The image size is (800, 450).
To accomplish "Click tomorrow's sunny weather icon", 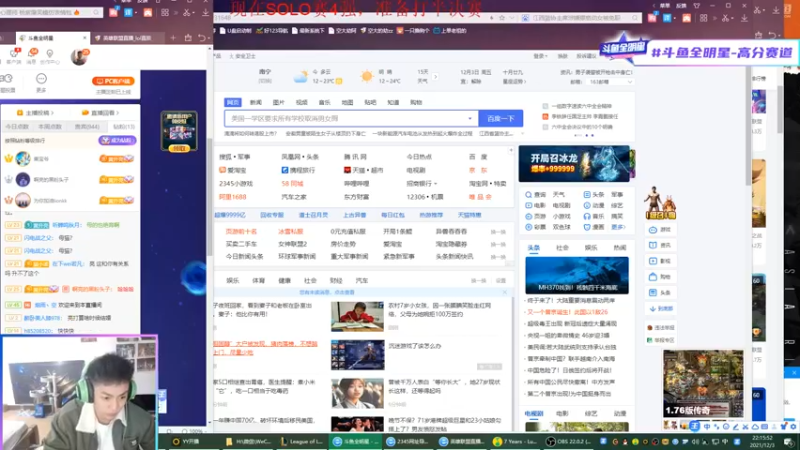I will pos(366,77).
